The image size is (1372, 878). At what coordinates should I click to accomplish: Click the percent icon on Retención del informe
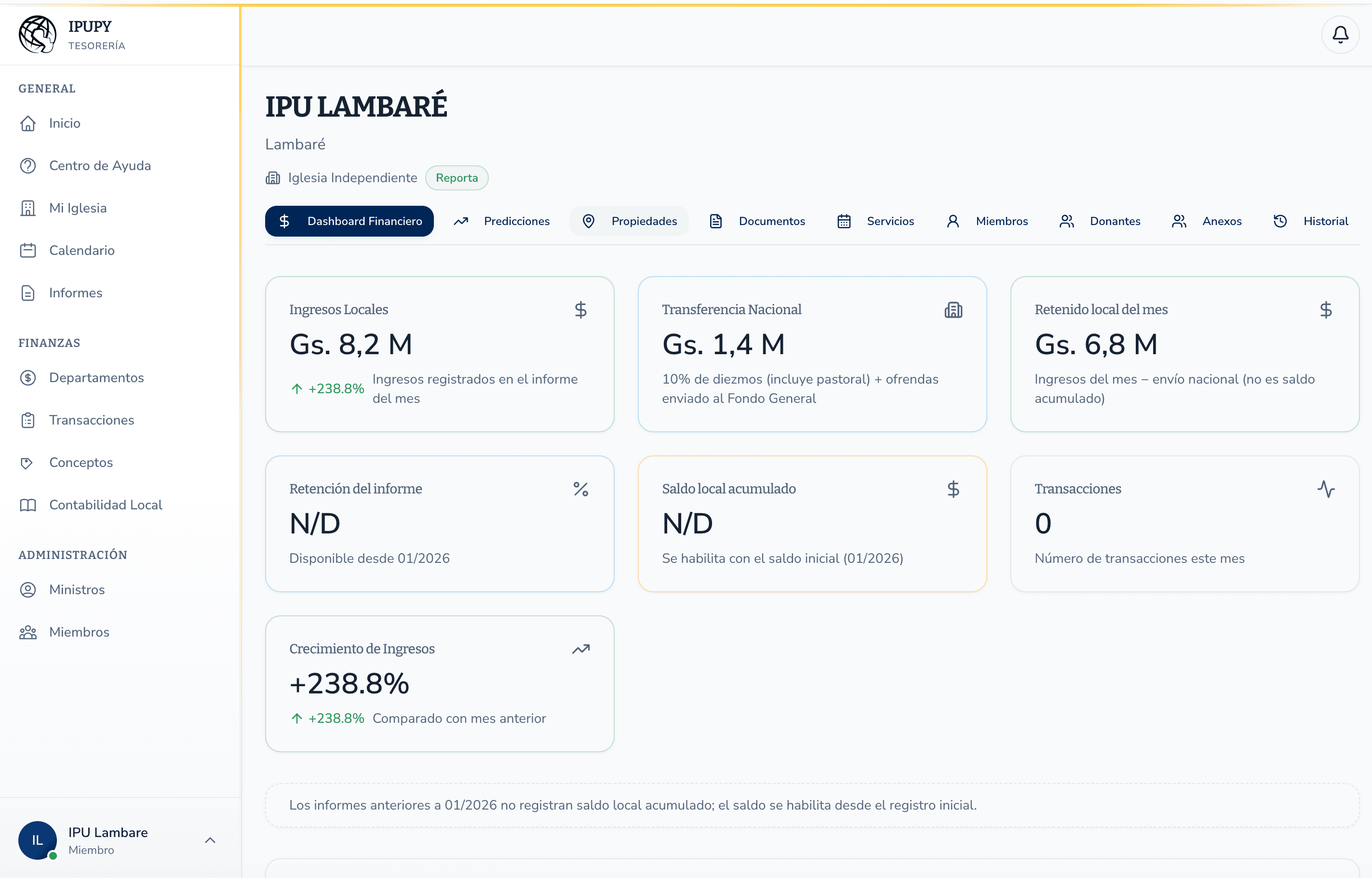pyautogui.click(x=581, y=489)
